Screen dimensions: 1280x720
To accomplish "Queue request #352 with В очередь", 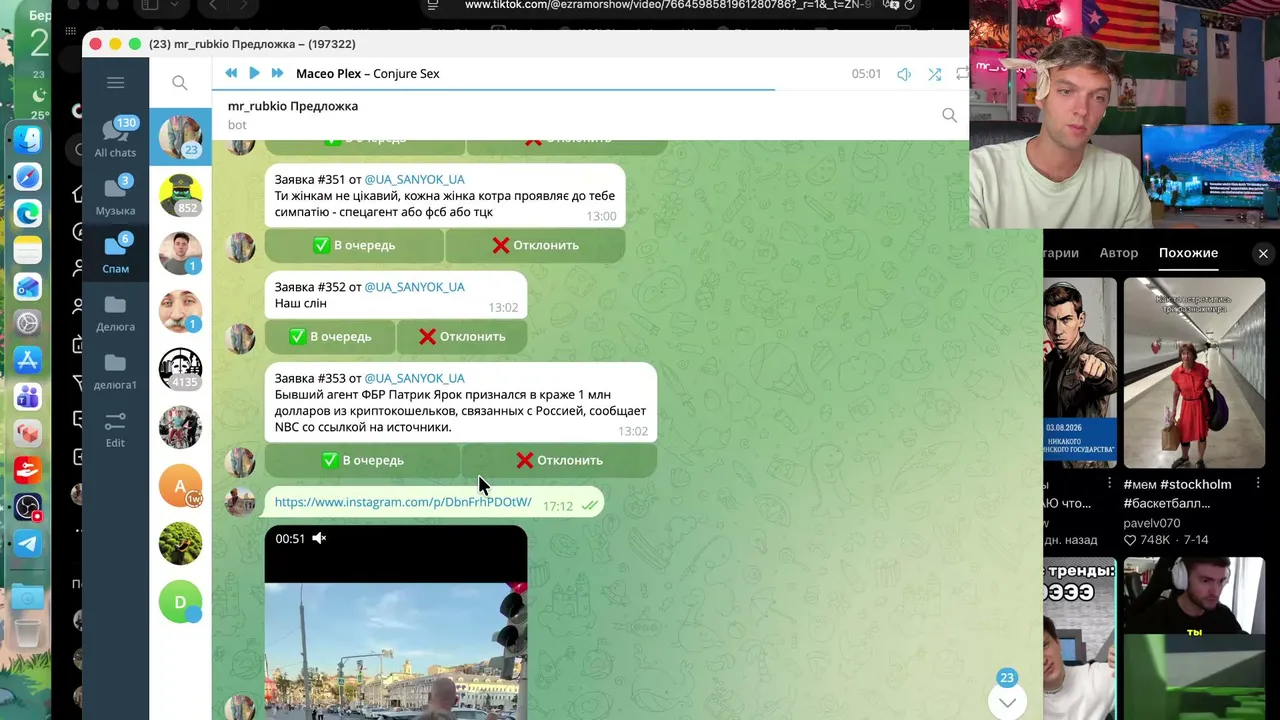I will point(329,336).
